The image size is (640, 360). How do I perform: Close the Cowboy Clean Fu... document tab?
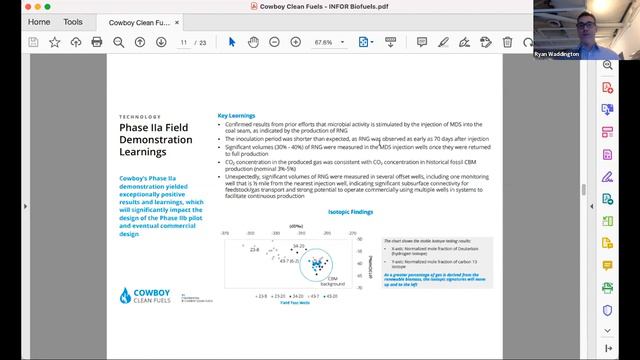coord(177,22)
